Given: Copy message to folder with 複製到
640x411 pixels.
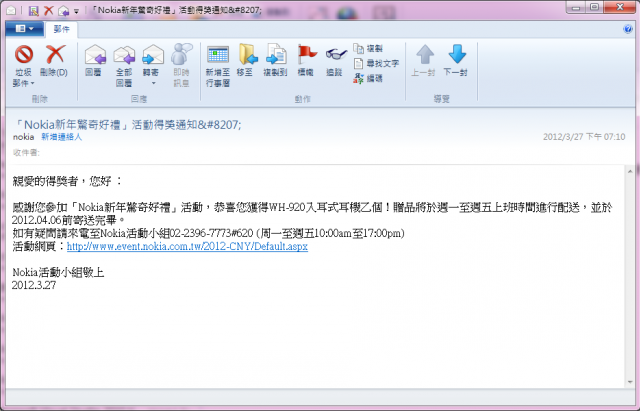Looking at the screenshot, I should pos(276,61).
